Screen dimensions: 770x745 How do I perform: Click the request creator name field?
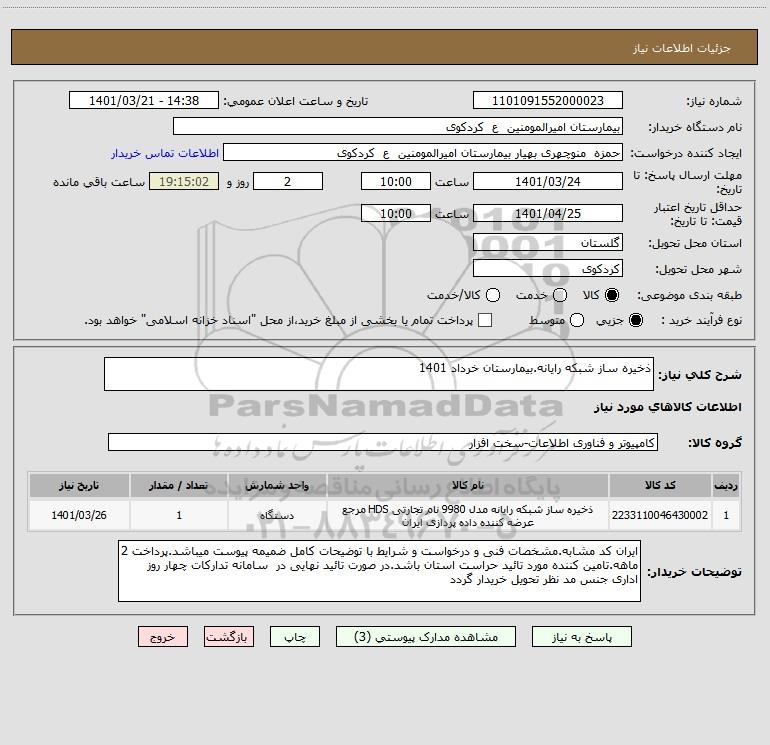pos(423,153)
